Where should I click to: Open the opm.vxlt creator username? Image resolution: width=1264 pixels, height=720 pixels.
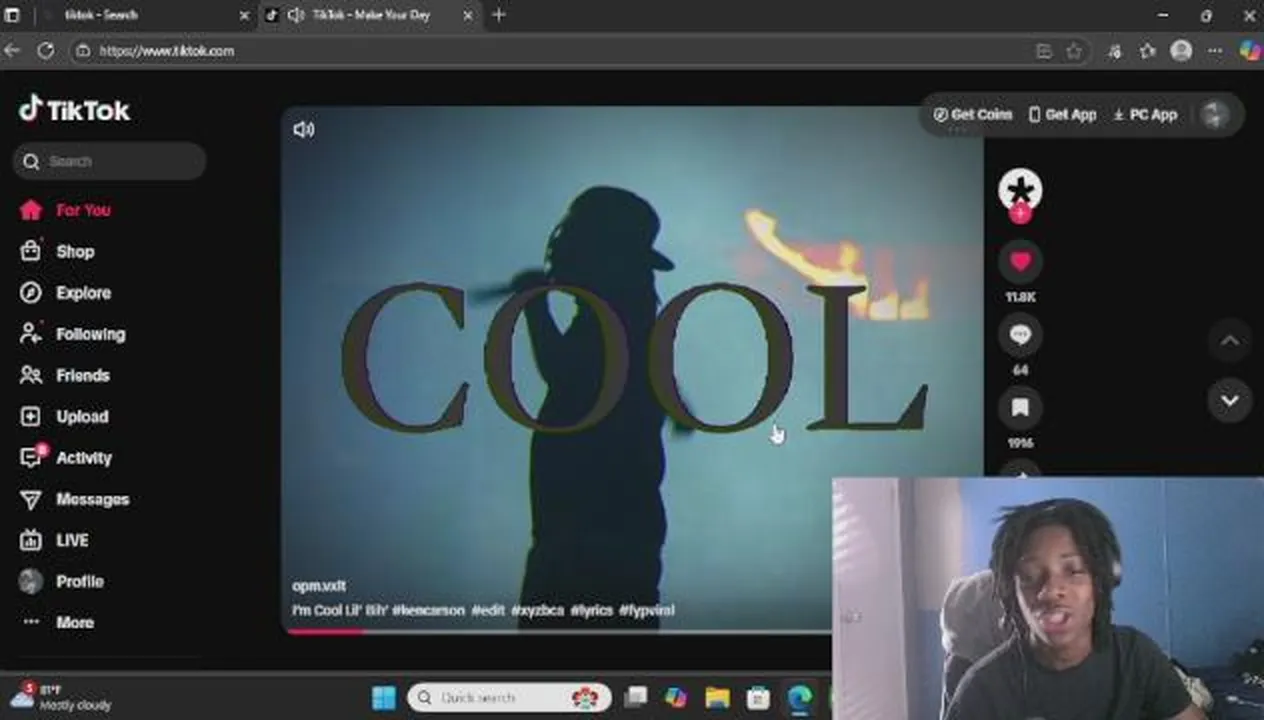click(x=319, y=586)
